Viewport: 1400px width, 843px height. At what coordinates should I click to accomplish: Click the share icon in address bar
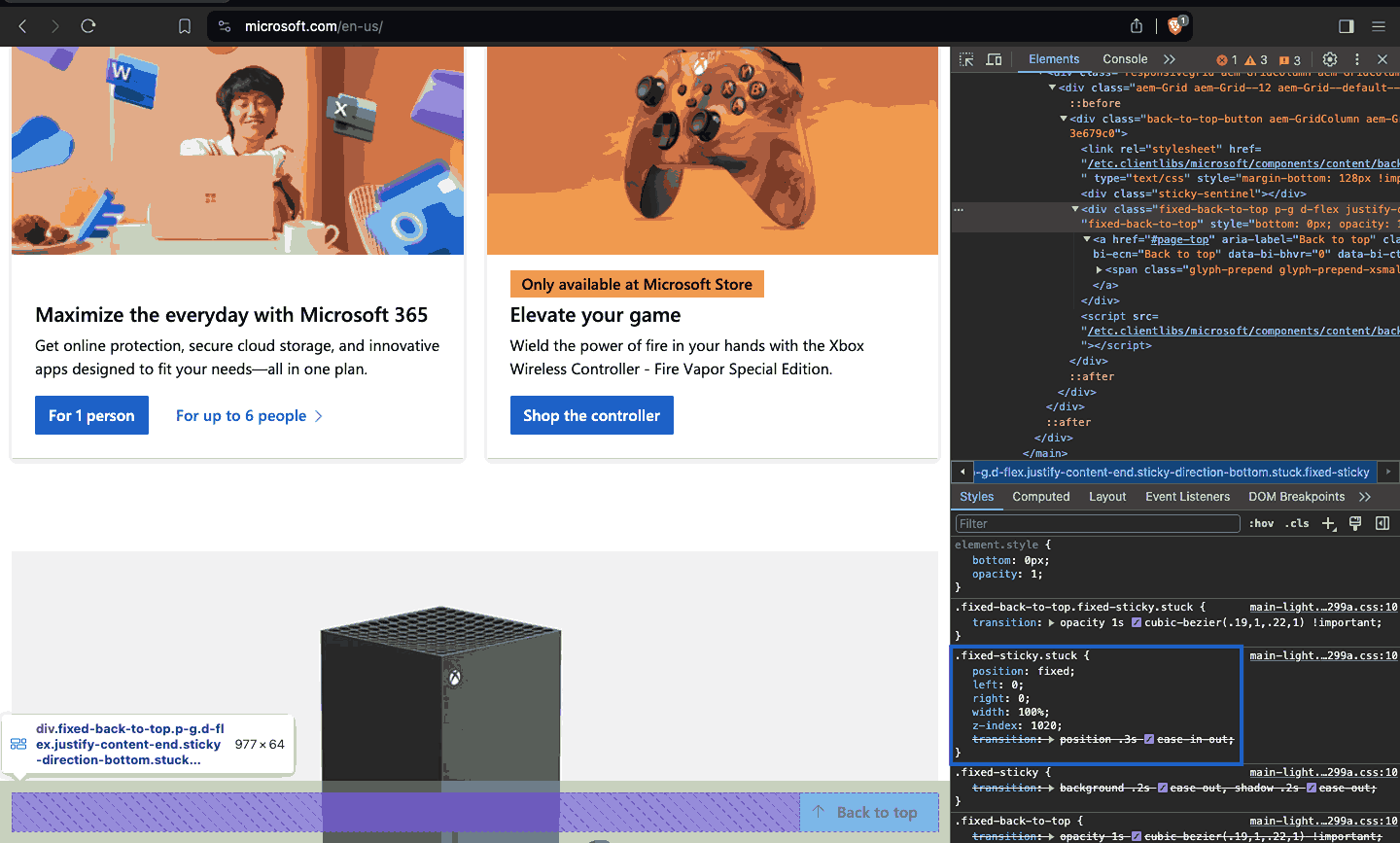point(1137,26)
